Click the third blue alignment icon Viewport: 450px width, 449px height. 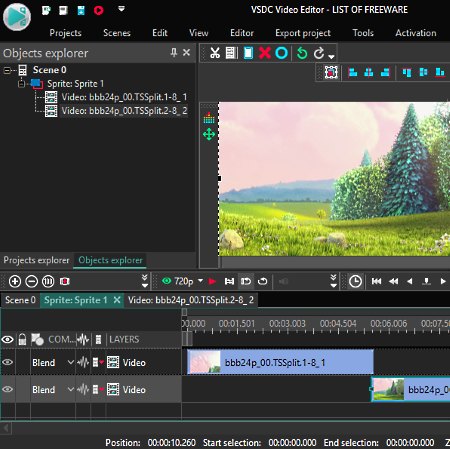[385, 72]
